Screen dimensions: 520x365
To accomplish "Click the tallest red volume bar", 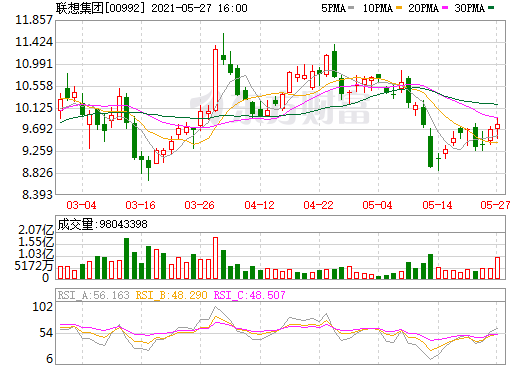I will pyautogui.click(x=215, y=258).
